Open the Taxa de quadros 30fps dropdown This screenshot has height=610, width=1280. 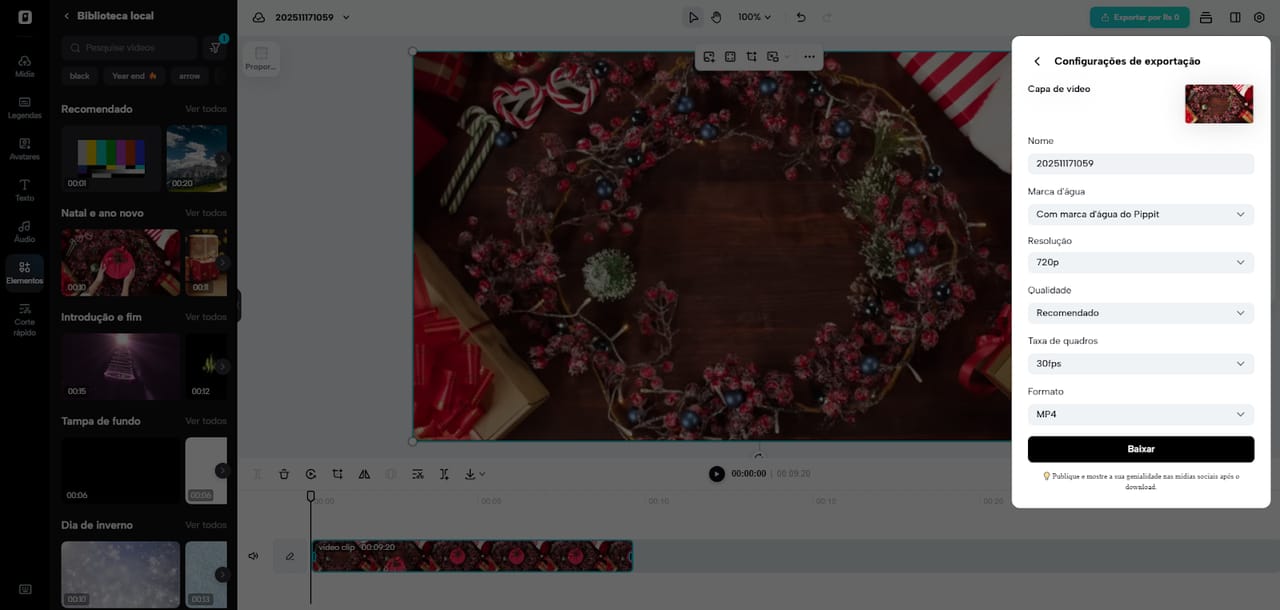pyautogui.click(x=1140, y=364)
